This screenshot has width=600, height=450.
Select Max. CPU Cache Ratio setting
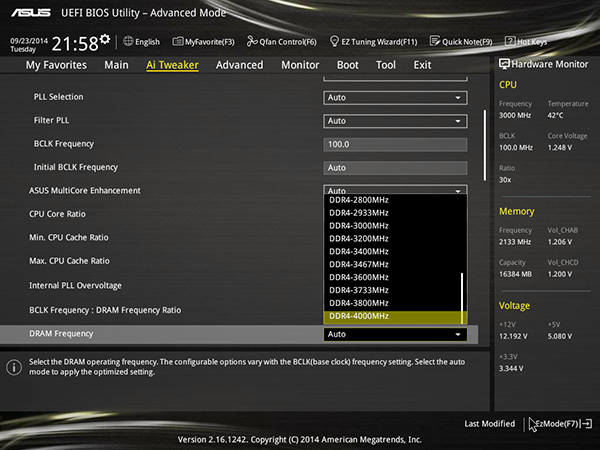(x=69, y=261)
